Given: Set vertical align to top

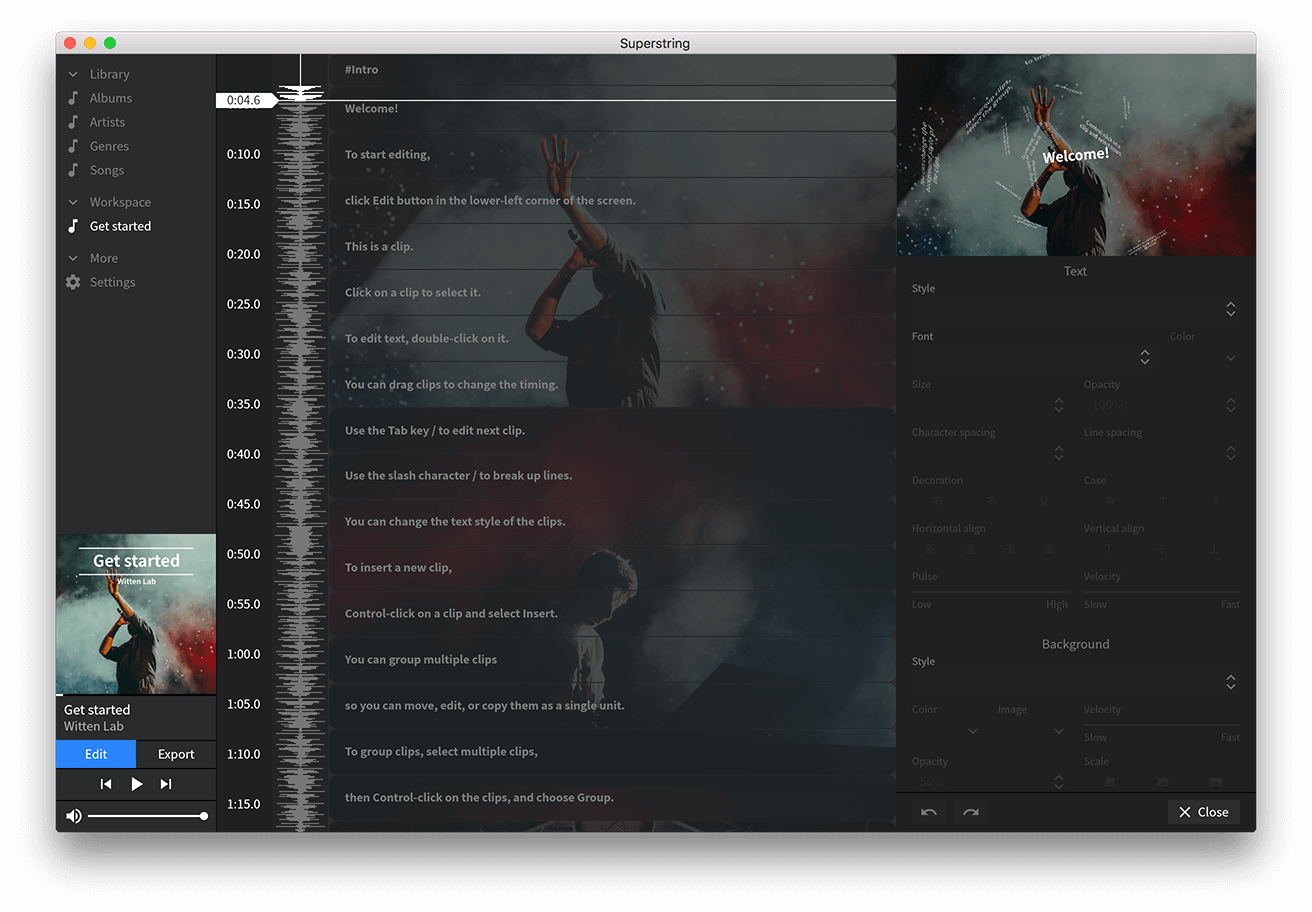Looking at the screenshot, I should click(1109, 549).
